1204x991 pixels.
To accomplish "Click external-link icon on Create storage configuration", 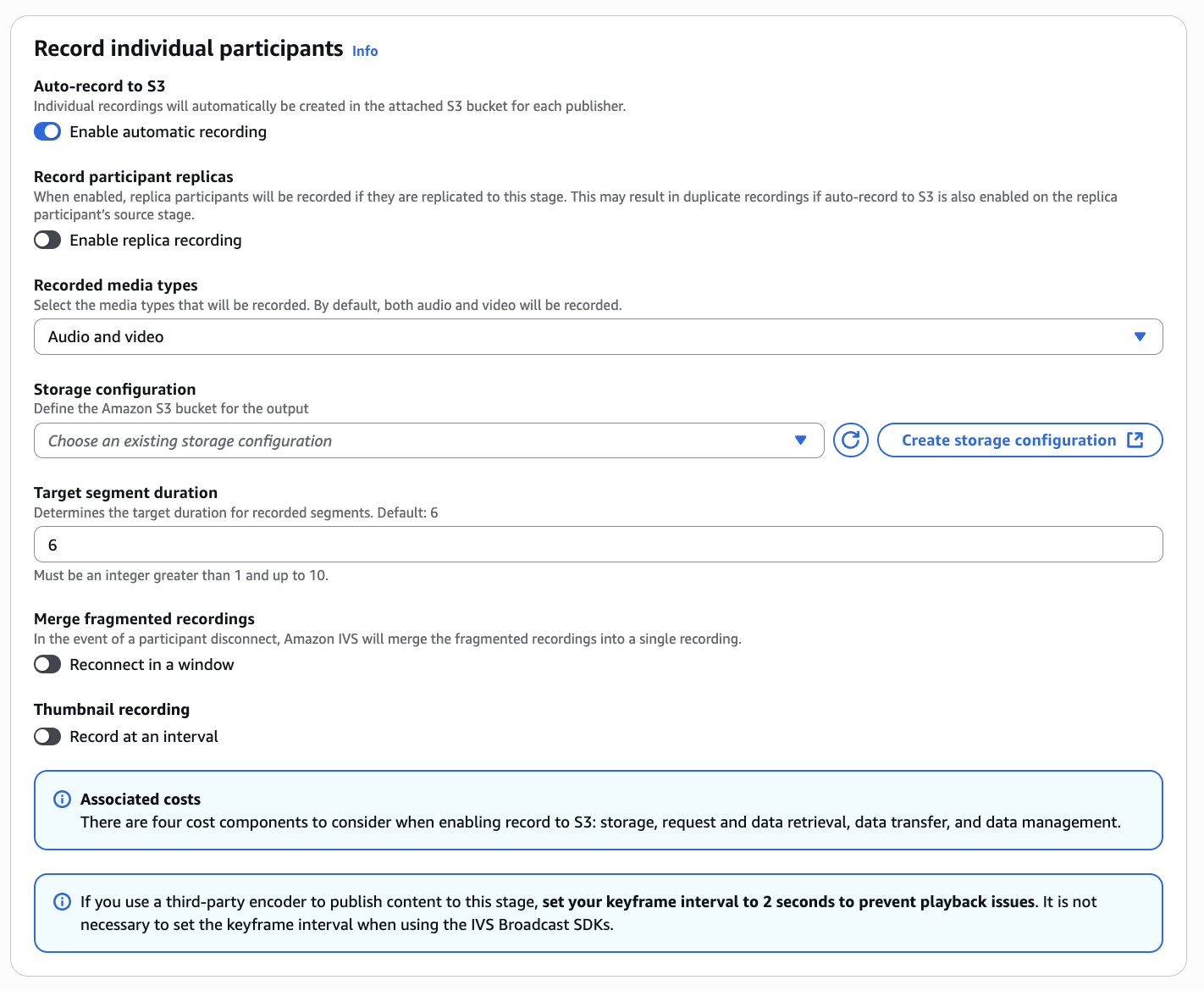I will [1135, 440].
